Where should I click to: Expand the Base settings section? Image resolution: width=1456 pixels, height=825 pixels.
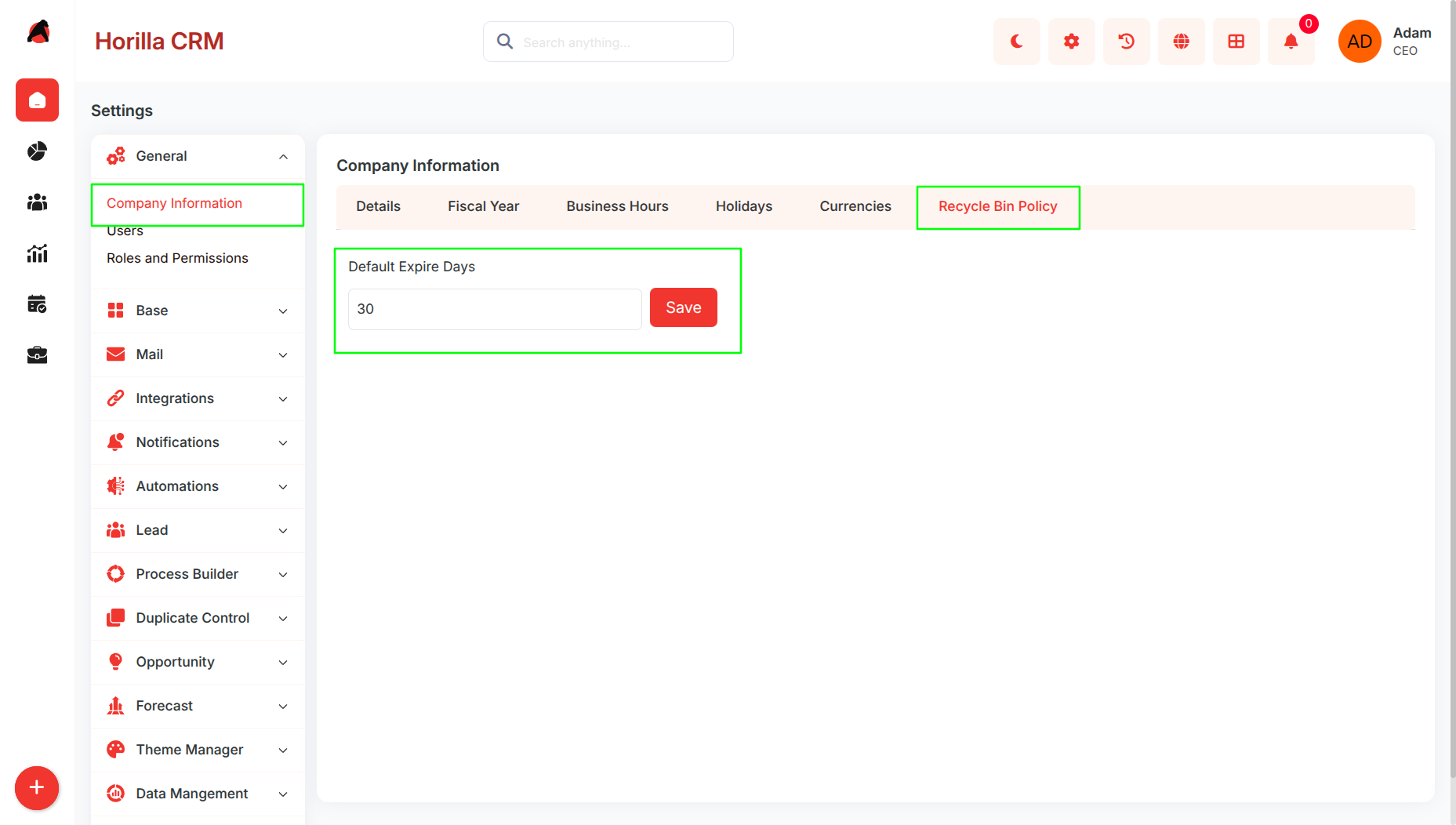[x=198, y=311]
